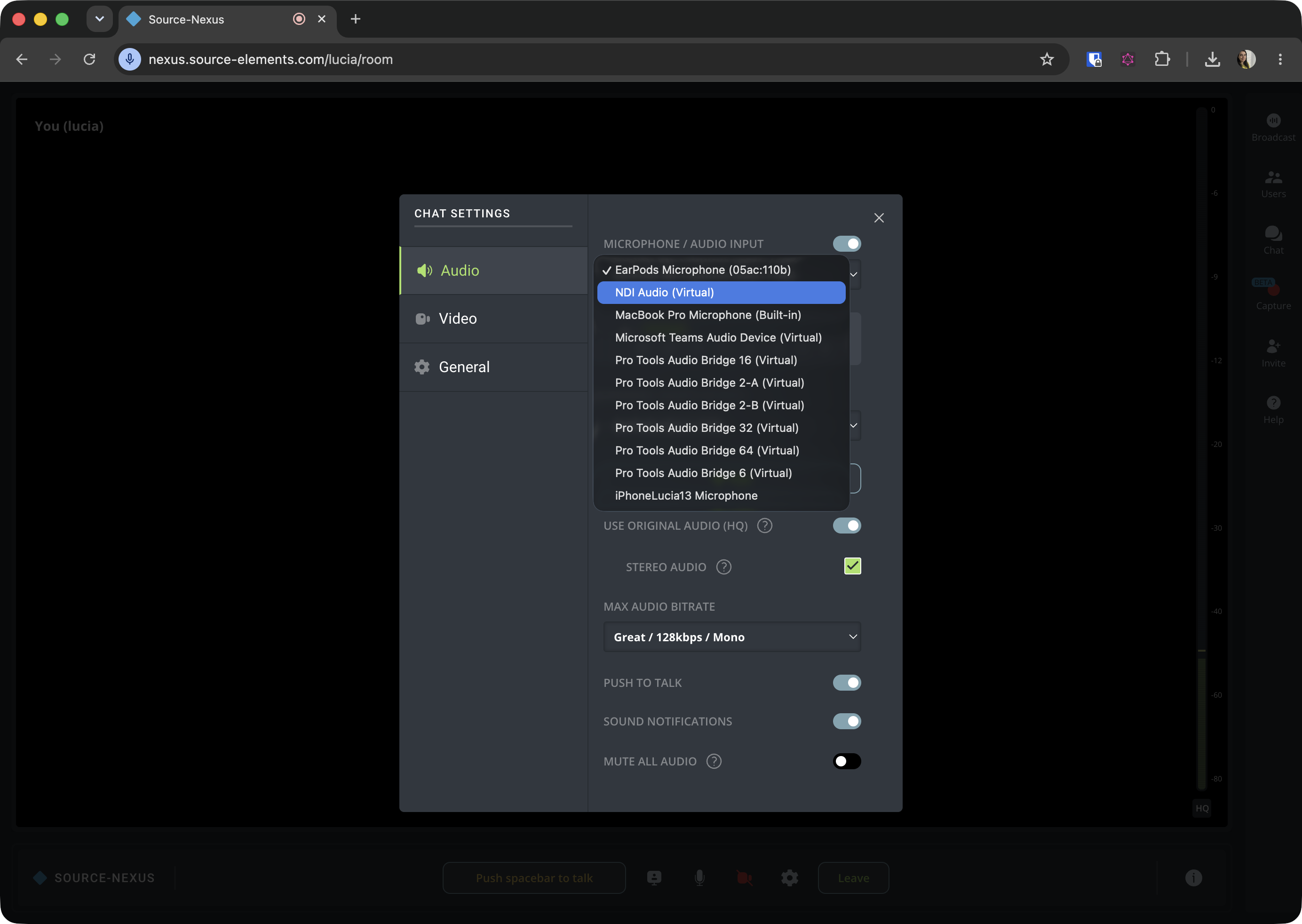Toggle Microphone / Audio Input switch
Image resolution: width=1302 pixels, height=924 pixels.
point(846,244)
